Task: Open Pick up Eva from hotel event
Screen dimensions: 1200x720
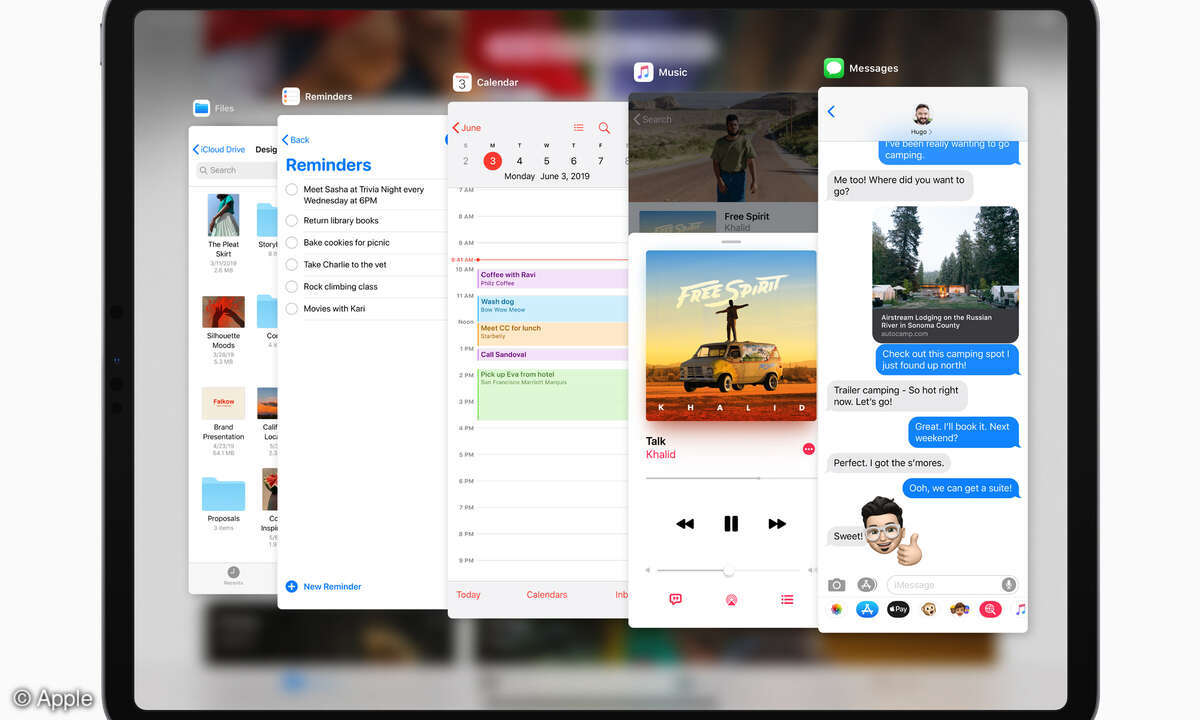Action: [x=553, y=395]
